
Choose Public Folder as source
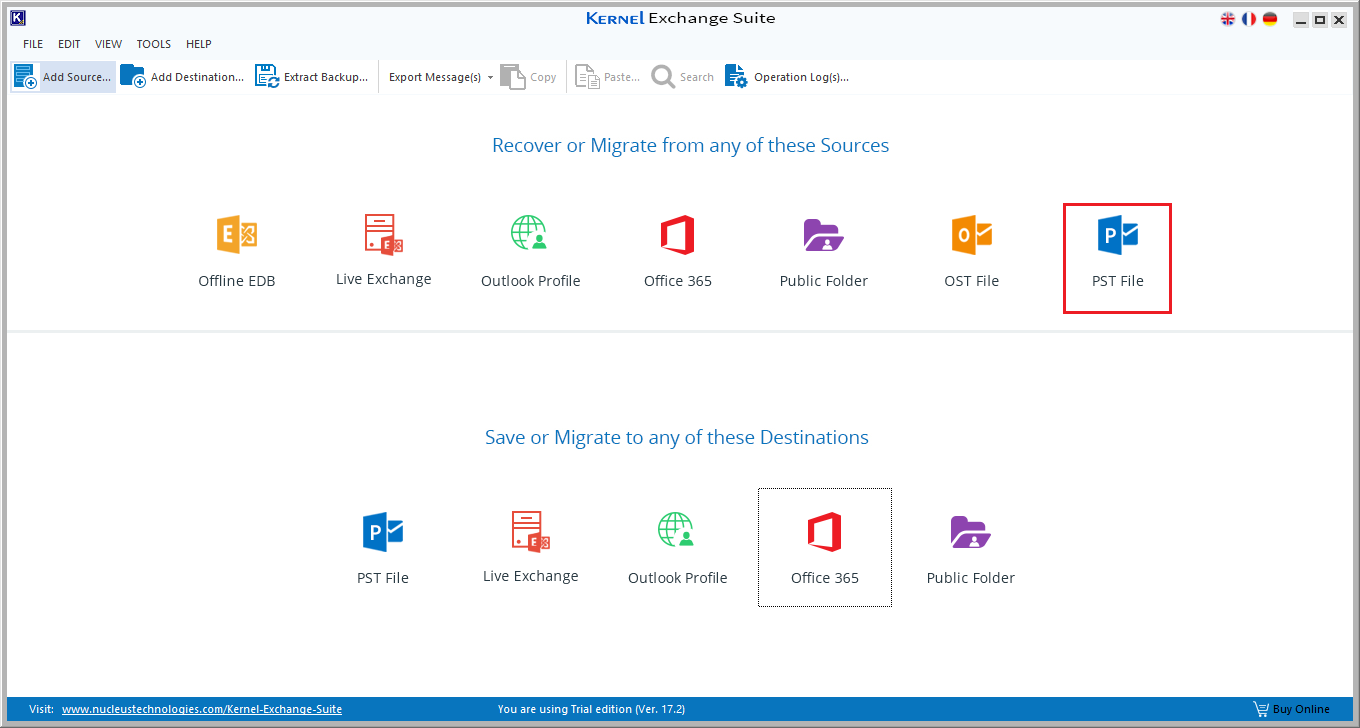point(824,254)
